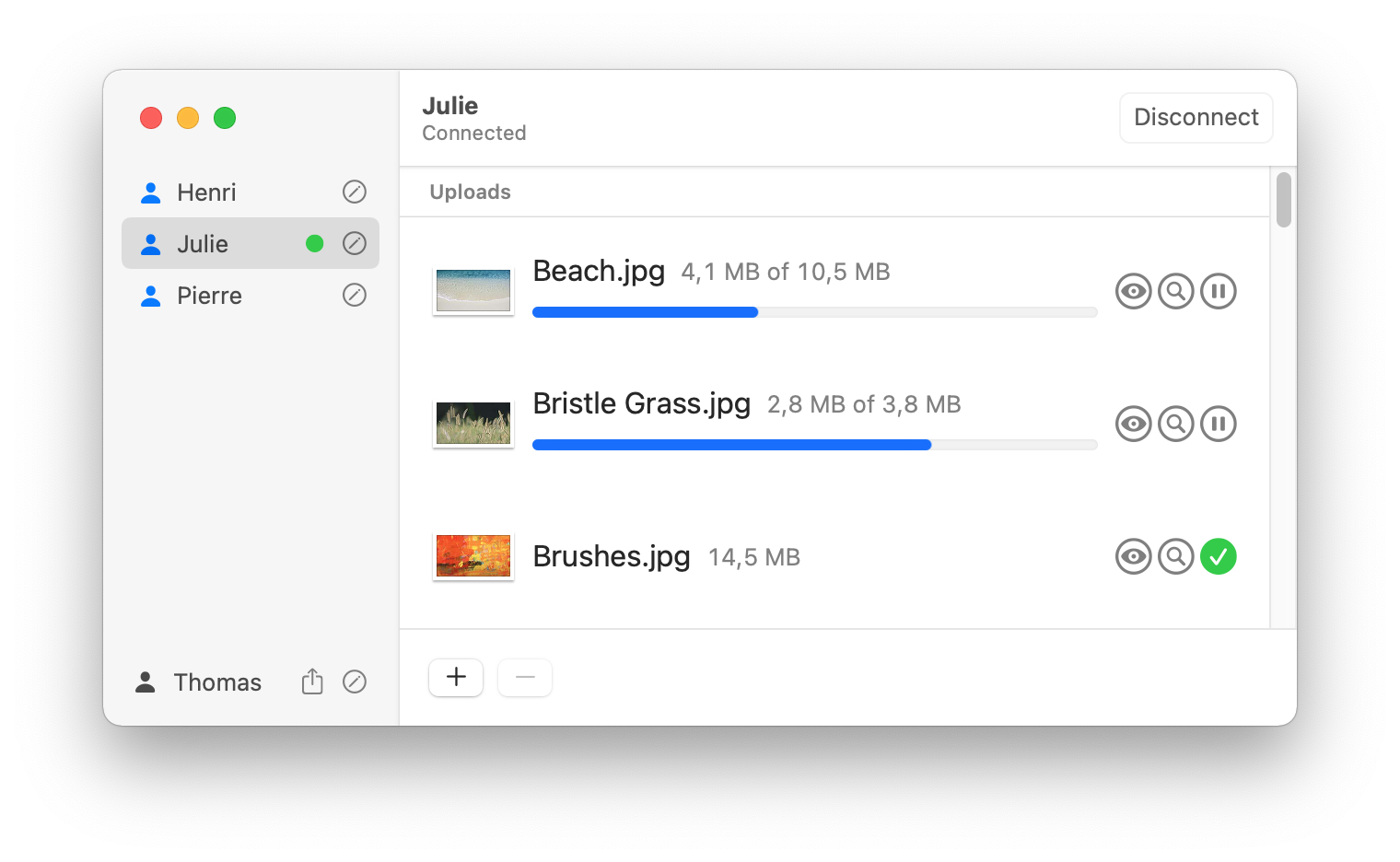Select Pierre in the sidebar

pos(251,295)
